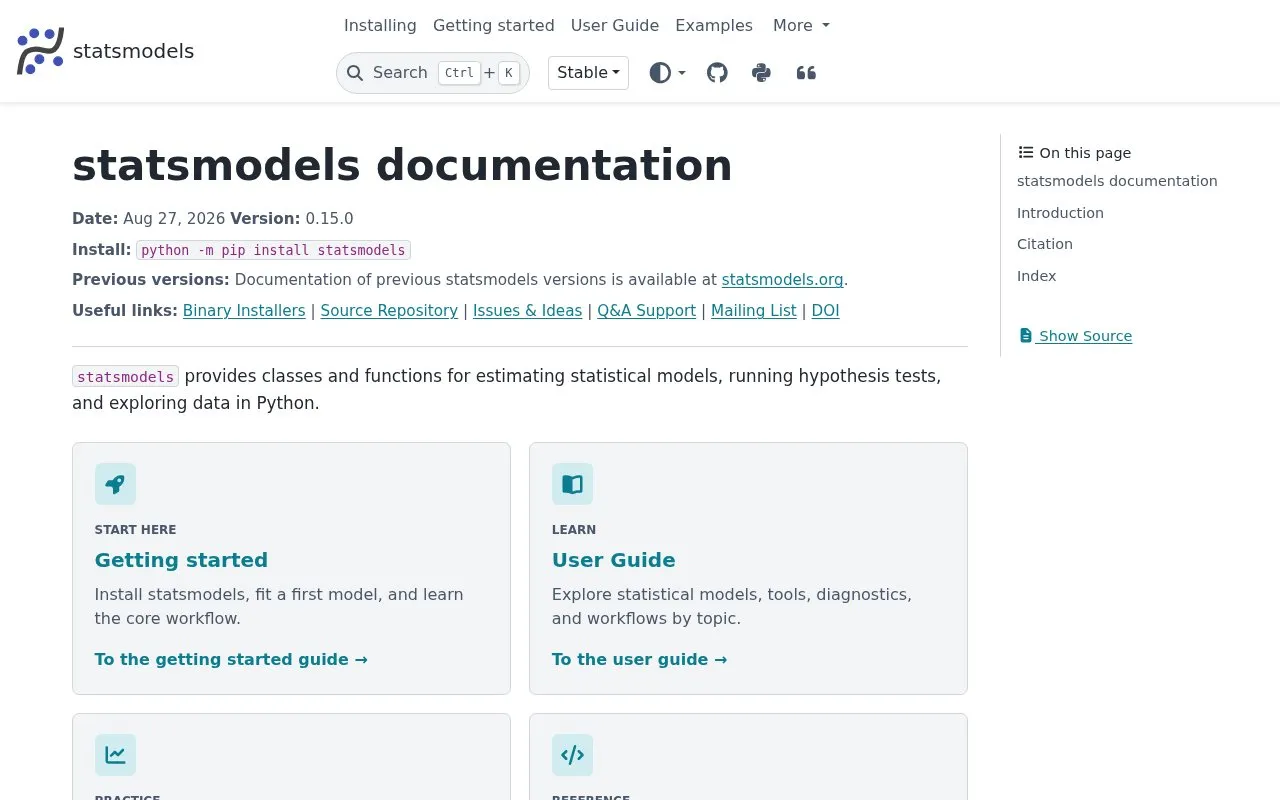1280x800 pixels.
Task: Click the search magnifier icon
Action: pyautogui.click(x=355, y=73)
